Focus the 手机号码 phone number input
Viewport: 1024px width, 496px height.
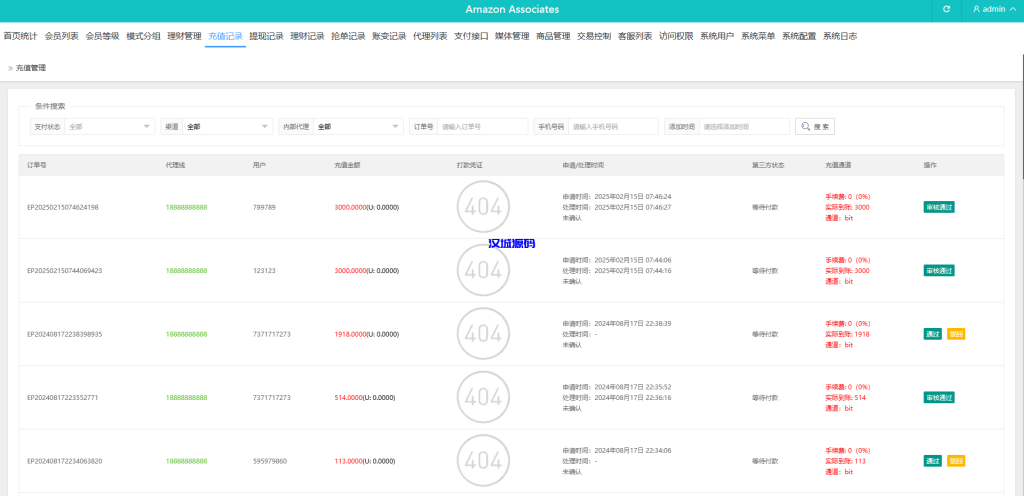pos(612,127)
